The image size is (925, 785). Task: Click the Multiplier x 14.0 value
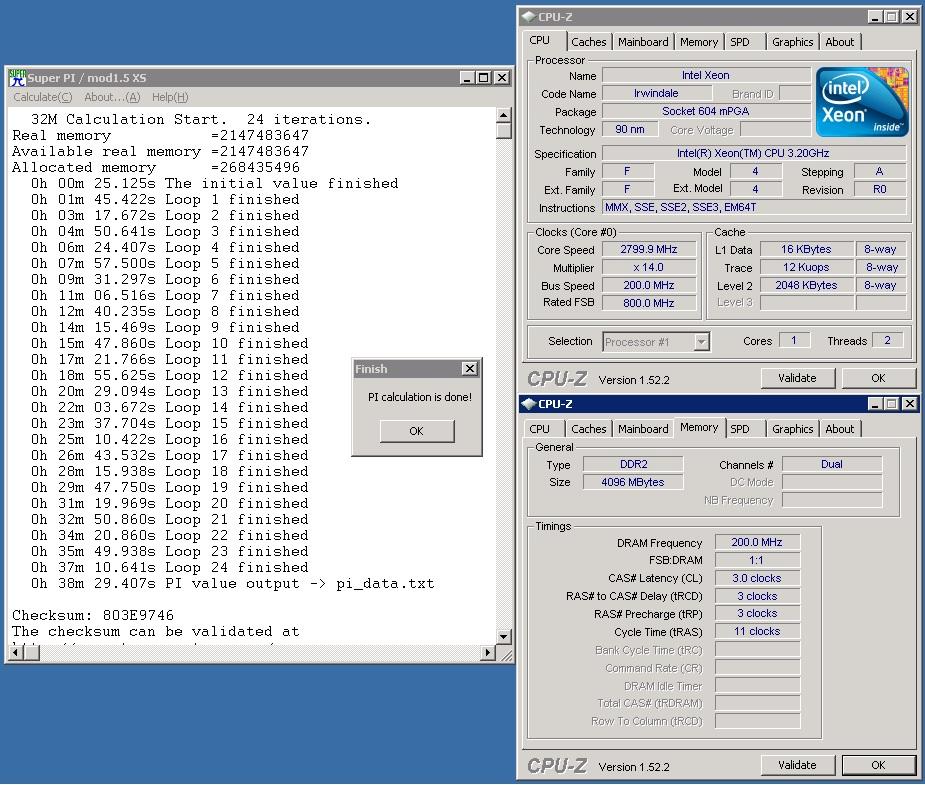pos(649,267)
